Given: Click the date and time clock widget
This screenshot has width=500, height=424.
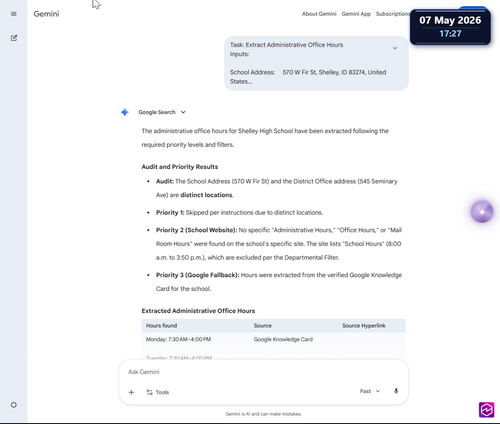Looking at the screenshot, I should click(450, 27).
